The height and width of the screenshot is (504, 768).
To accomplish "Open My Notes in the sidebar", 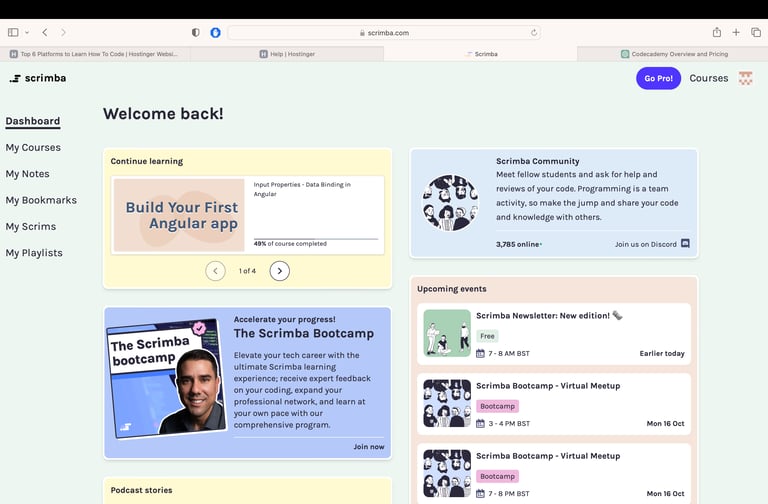I will pyautogui.click(x=27, y=174).
